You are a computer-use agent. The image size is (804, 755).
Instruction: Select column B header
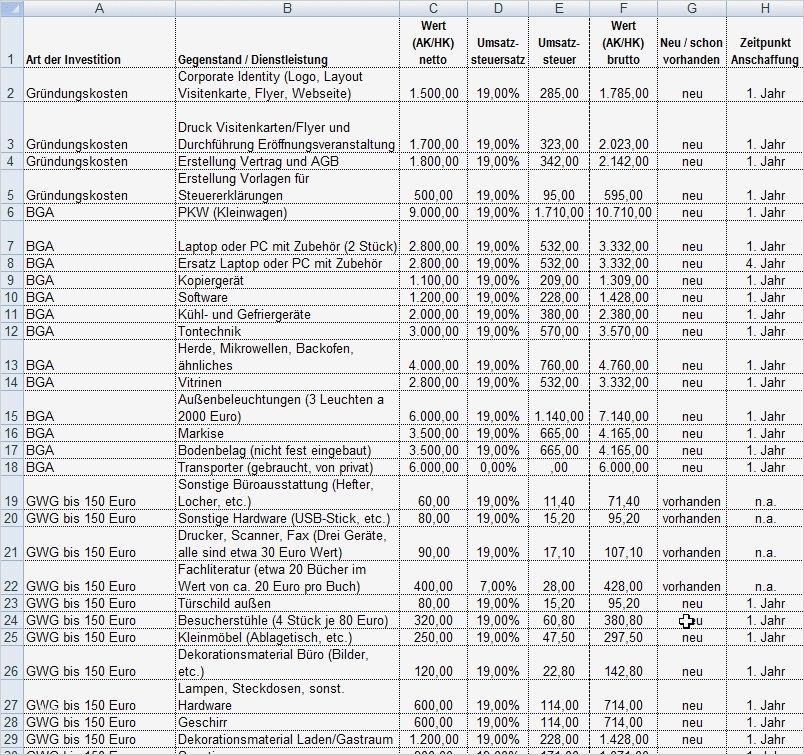287,8
